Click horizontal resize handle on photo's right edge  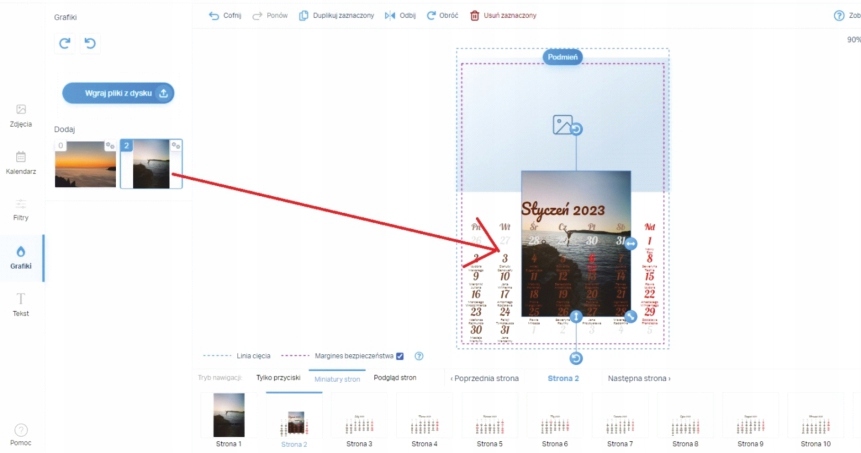[x=630, y=243]
